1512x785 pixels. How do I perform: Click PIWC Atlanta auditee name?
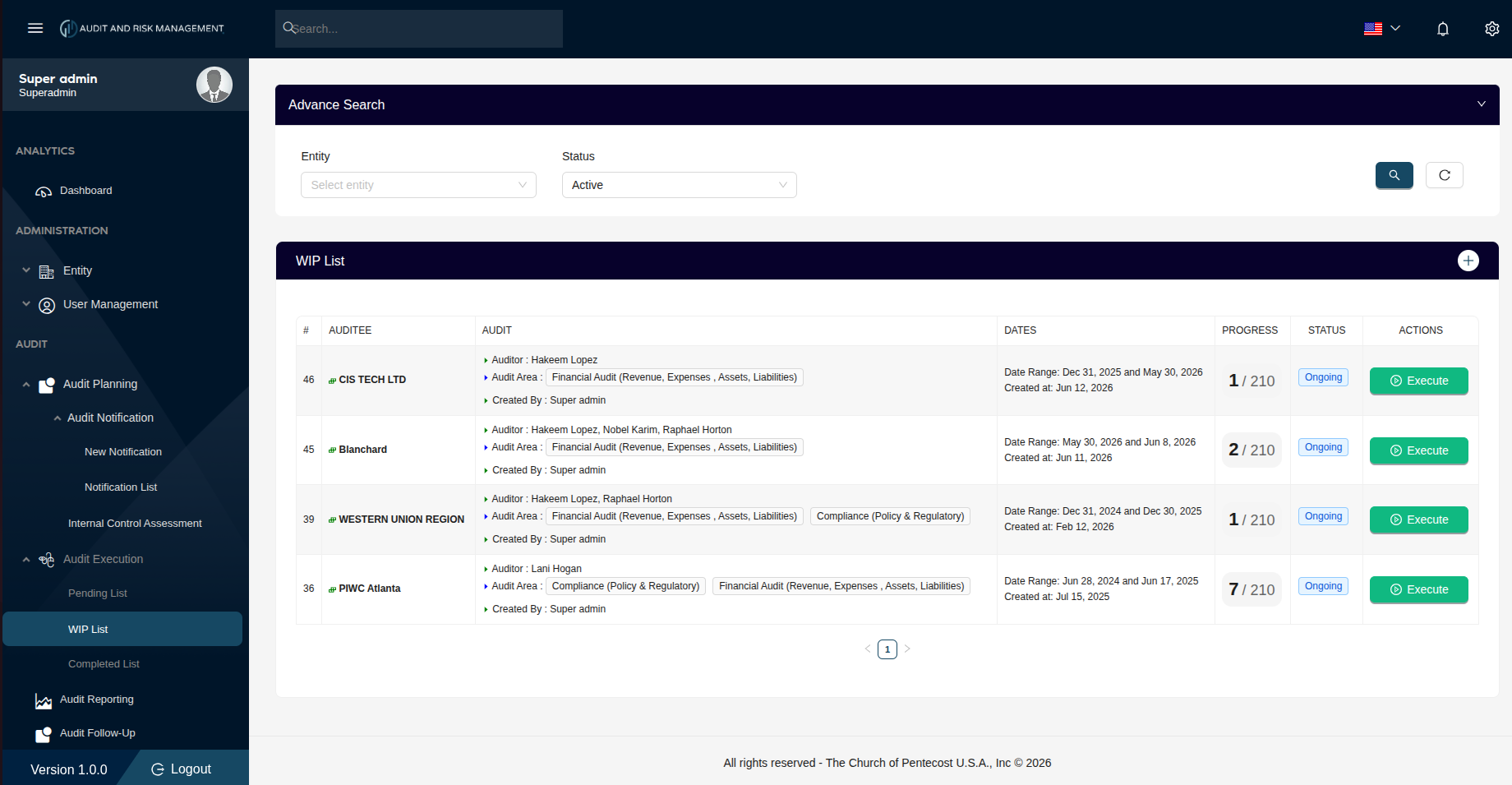point(369,589)
